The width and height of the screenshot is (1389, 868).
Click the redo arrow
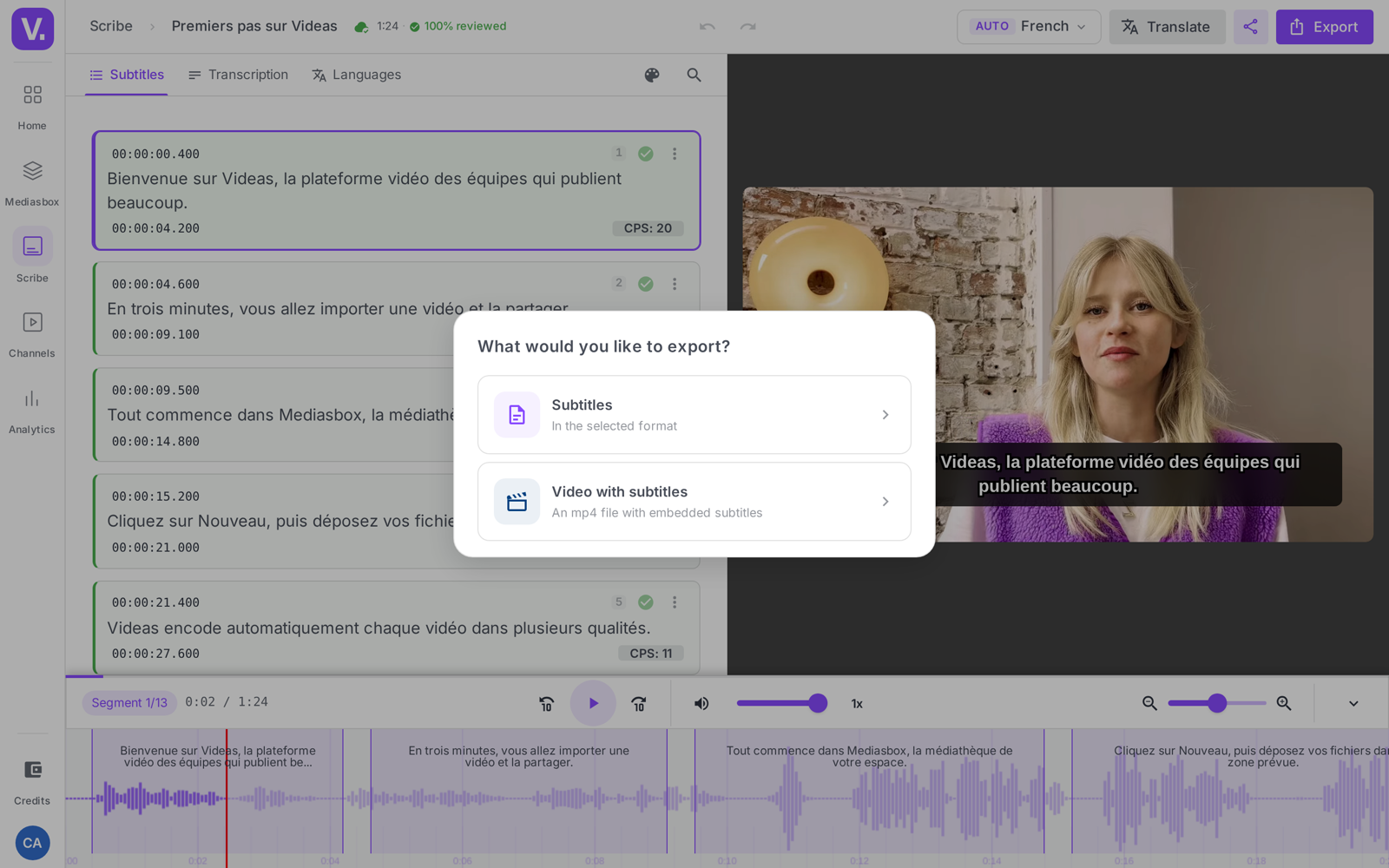point(747,27)
